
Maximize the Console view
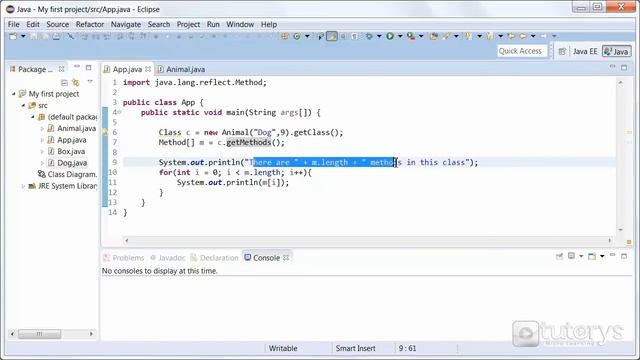tap(624, 256)
